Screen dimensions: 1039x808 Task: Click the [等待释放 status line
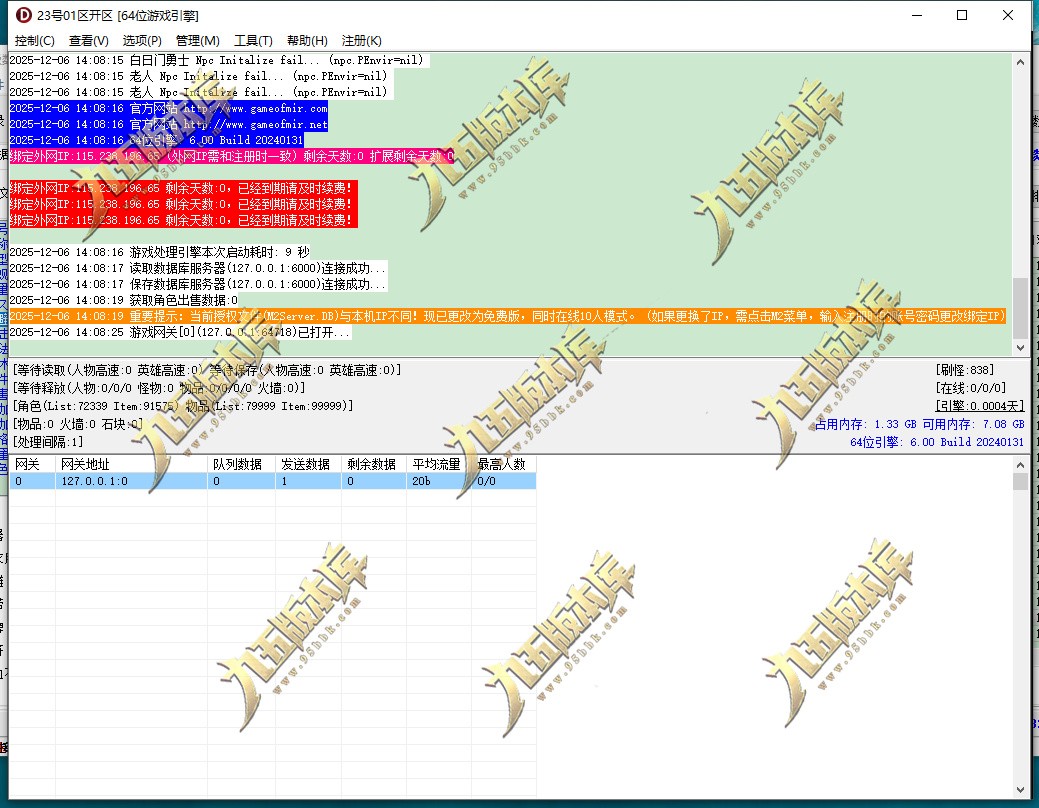tap(159, 388)
